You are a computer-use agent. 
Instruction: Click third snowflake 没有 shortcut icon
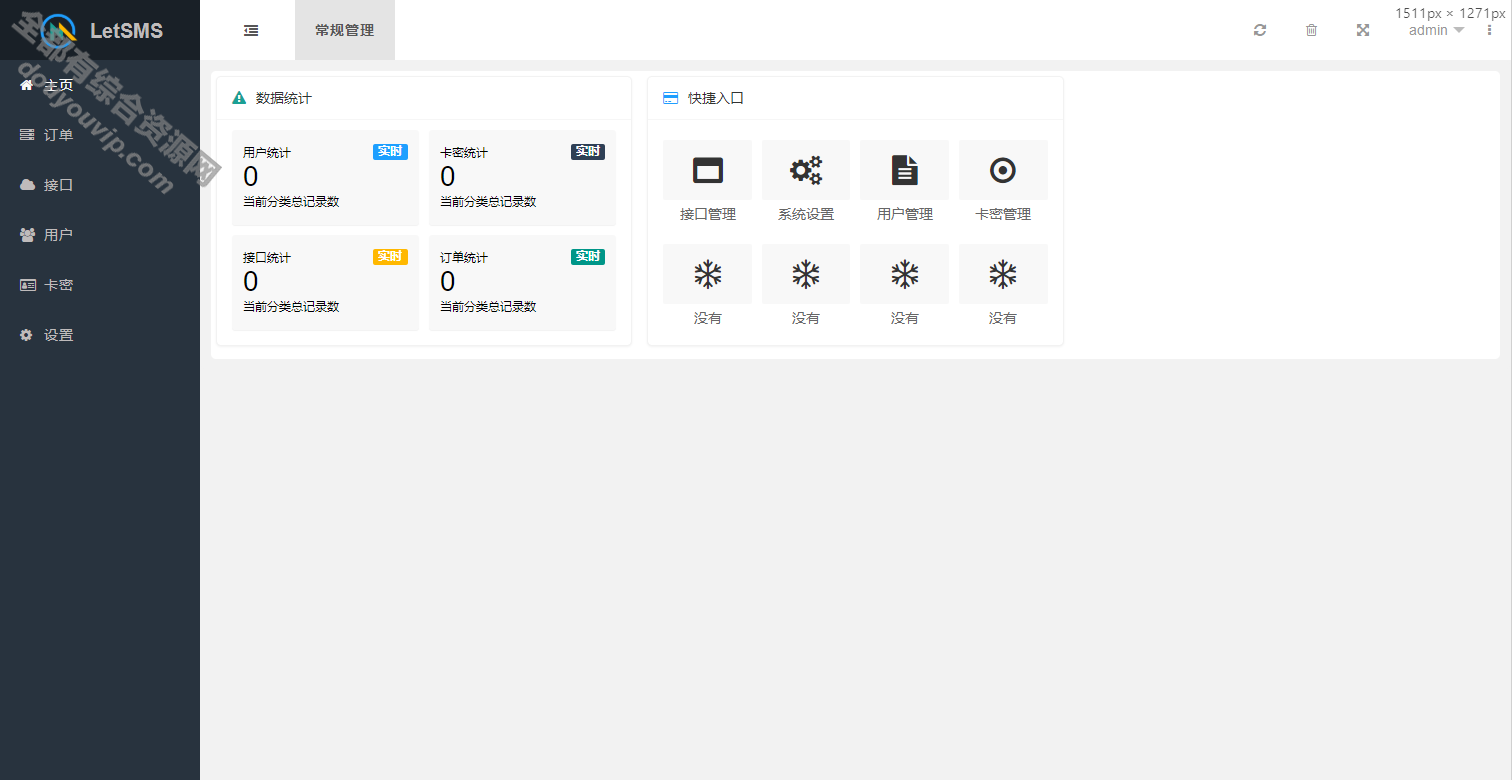[905, 274]
